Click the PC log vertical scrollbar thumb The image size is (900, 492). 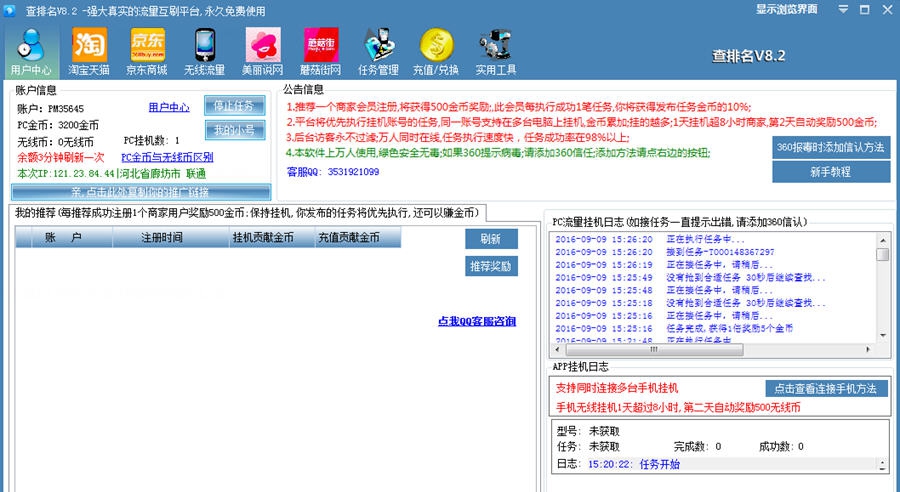(x=883, y=254)
